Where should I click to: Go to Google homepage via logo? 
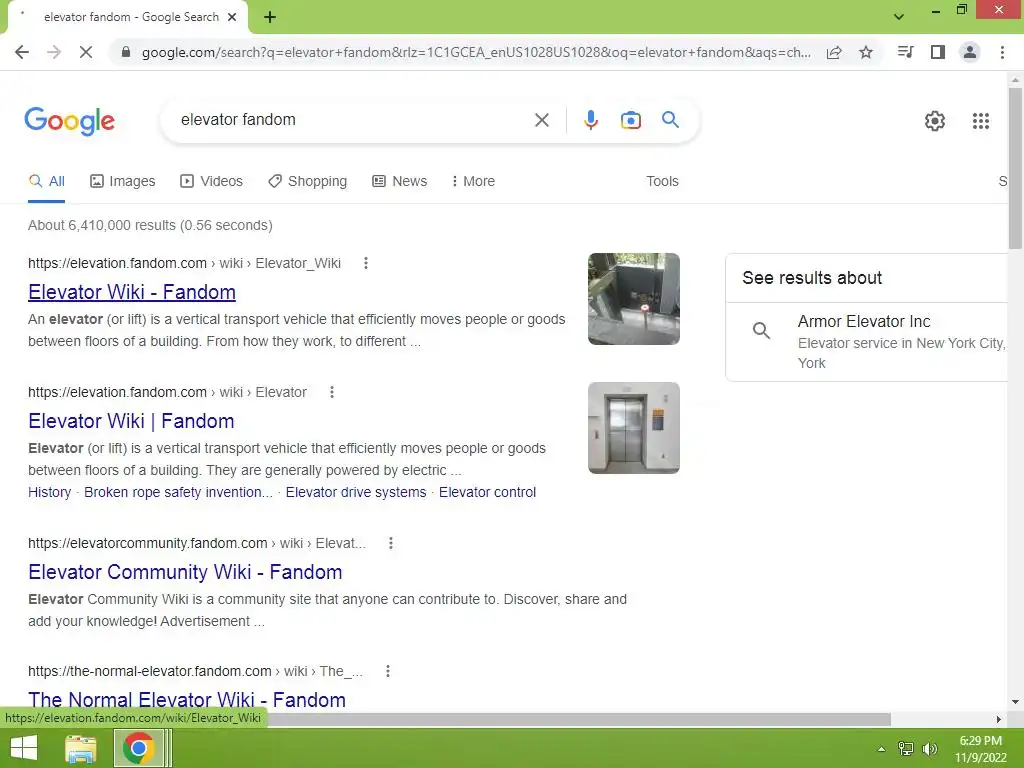(x=70, y=121)
